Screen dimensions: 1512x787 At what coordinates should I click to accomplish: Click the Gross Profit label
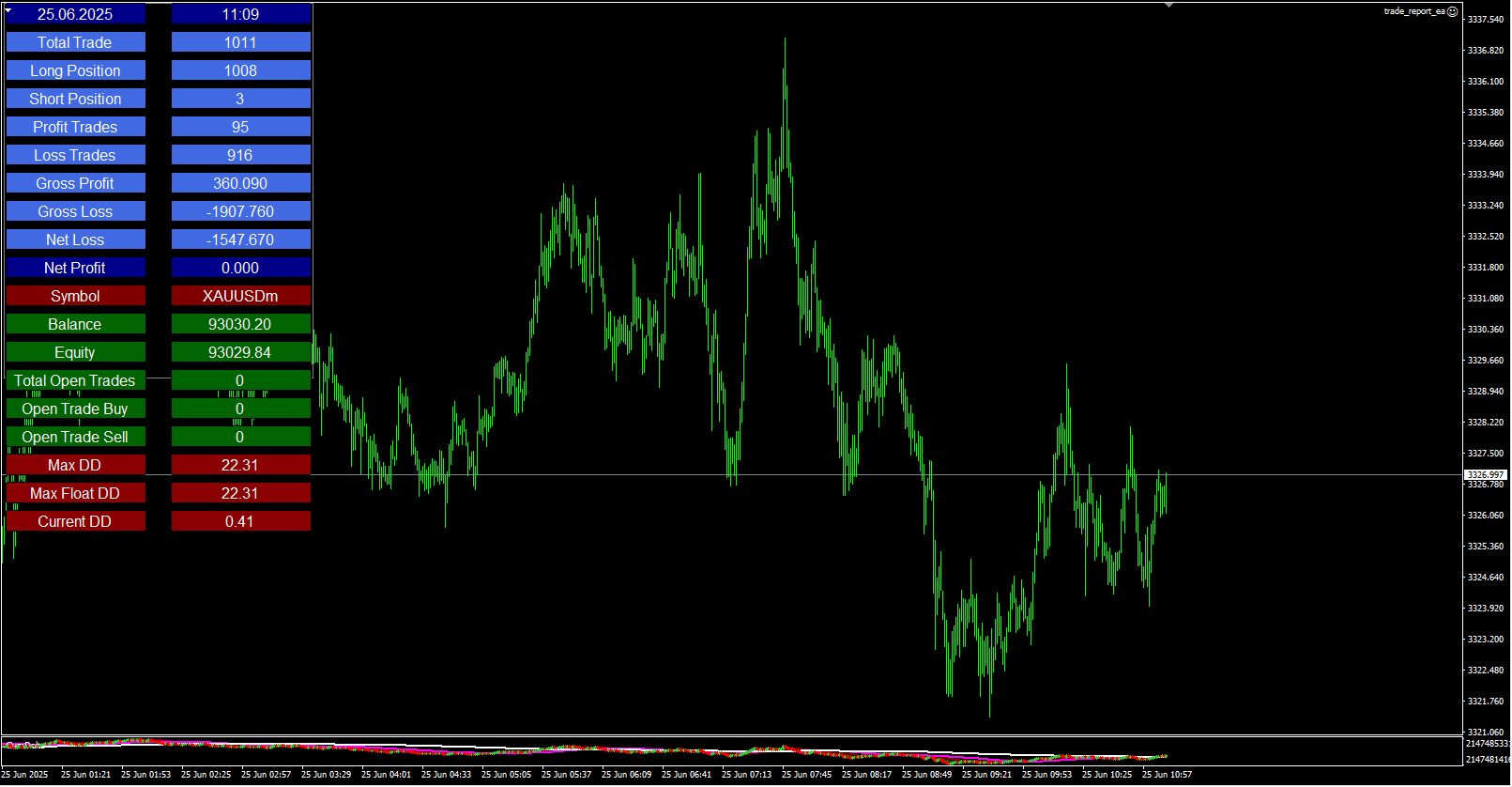point(75,183)
